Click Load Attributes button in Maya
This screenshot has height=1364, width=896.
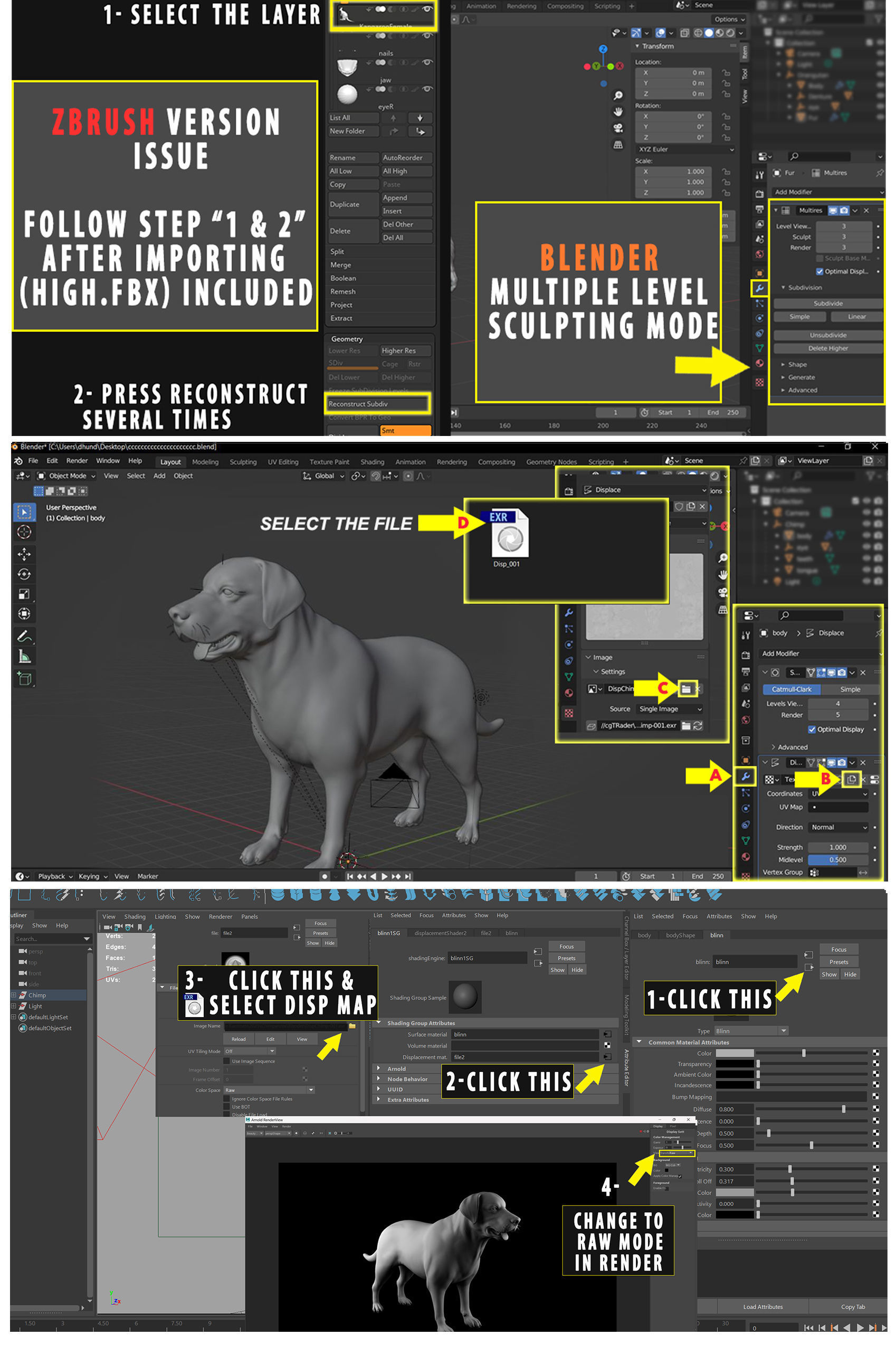(x=762, y=1306)
